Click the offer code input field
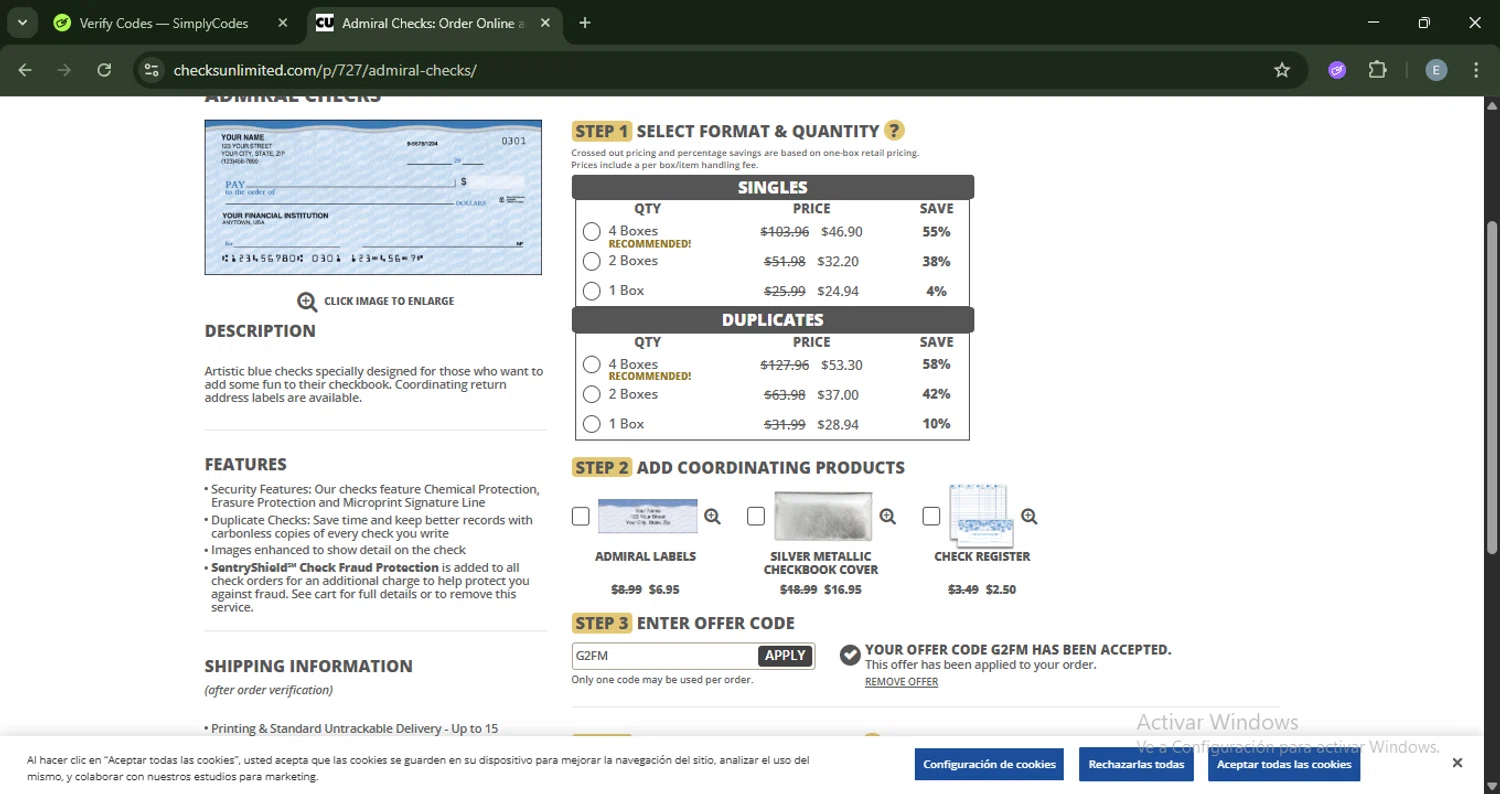The width and height of the screenshot is (1500, 794). [x=664, y=656]
